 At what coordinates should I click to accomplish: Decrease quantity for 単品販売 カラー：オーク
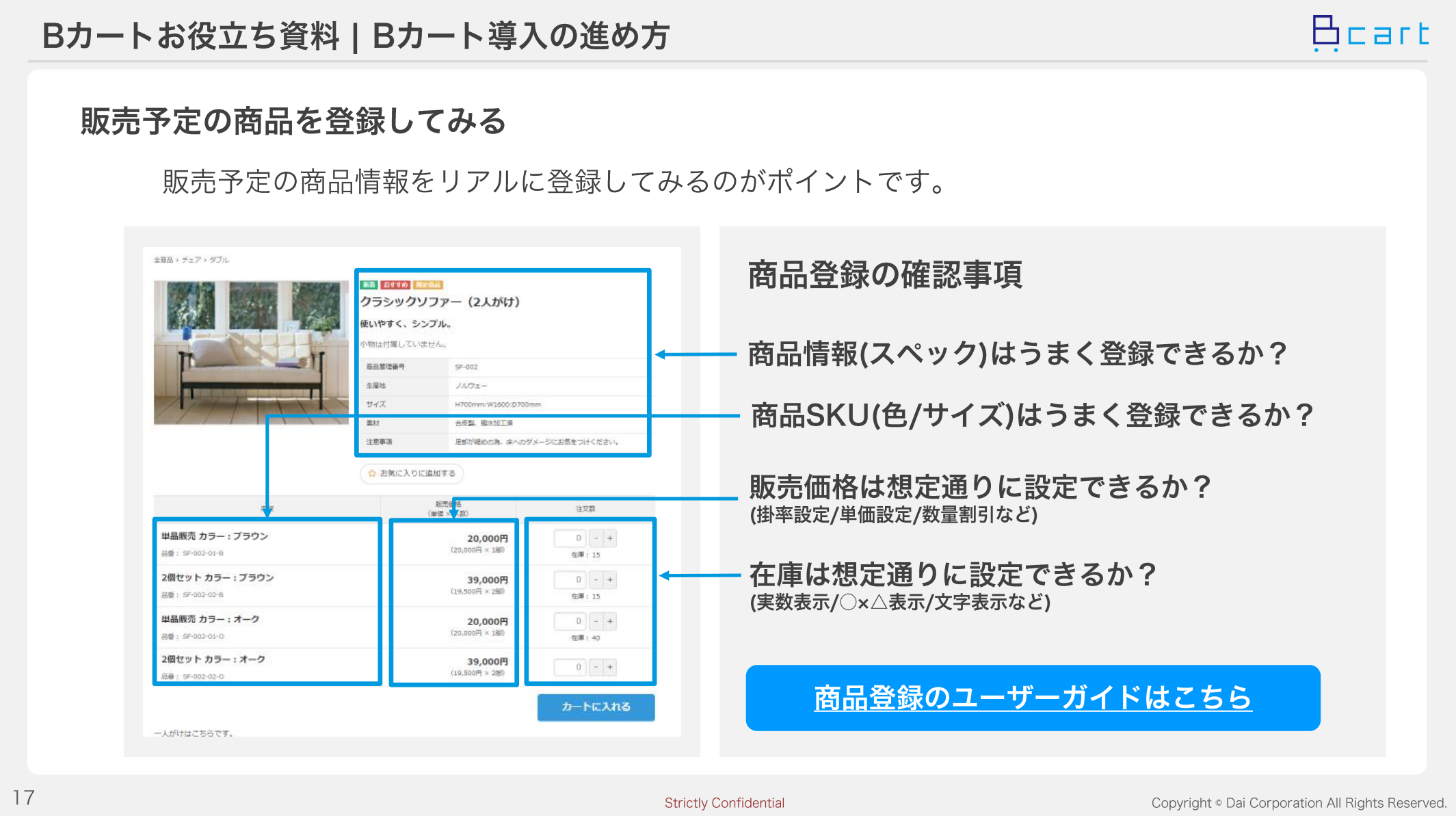pyautogui.click(x=596, y=621)
